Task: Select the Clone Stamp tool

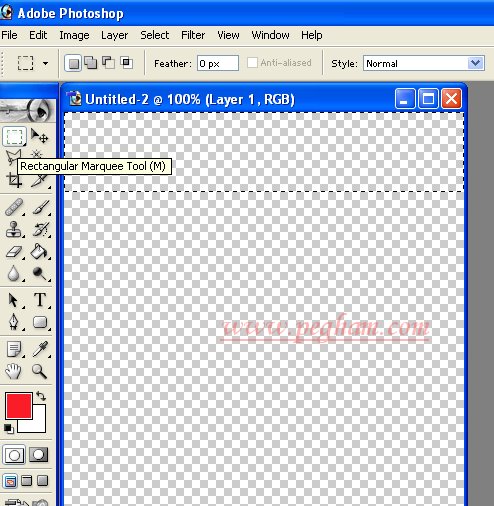Action: pyautogui.click(x=14, y=229)
